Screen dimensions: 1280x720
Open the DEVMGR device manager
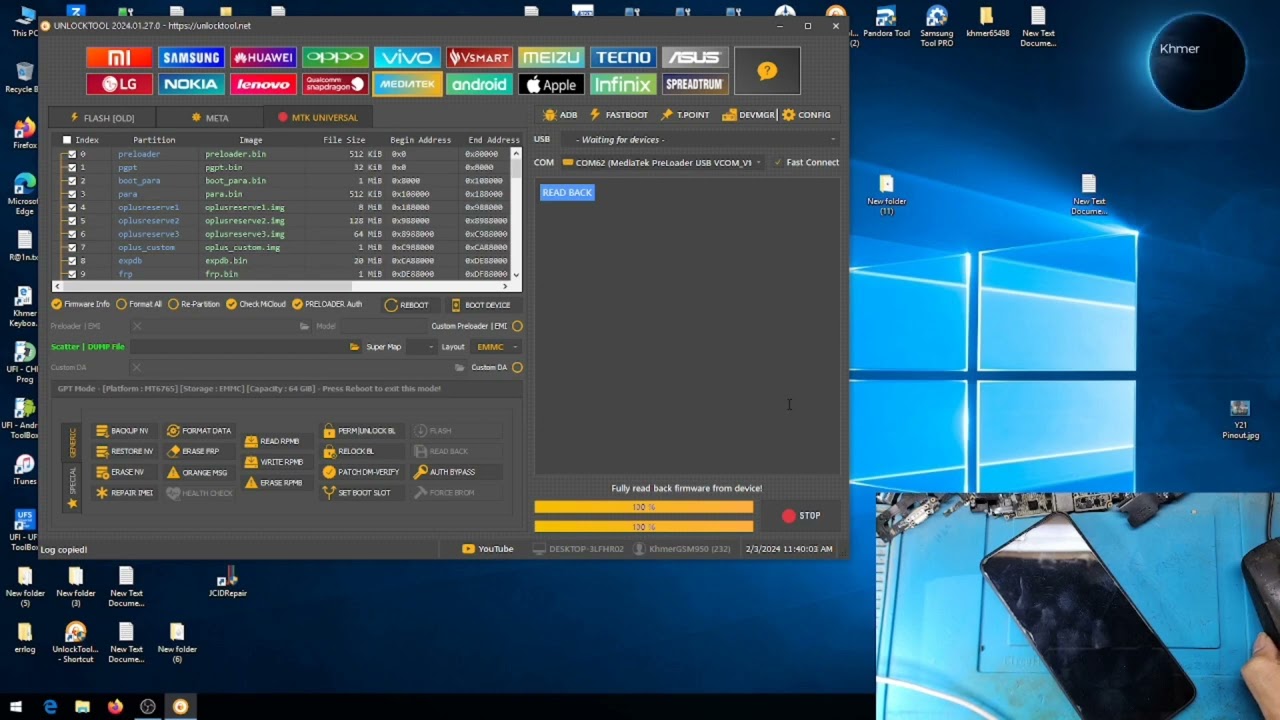[749, 115]
